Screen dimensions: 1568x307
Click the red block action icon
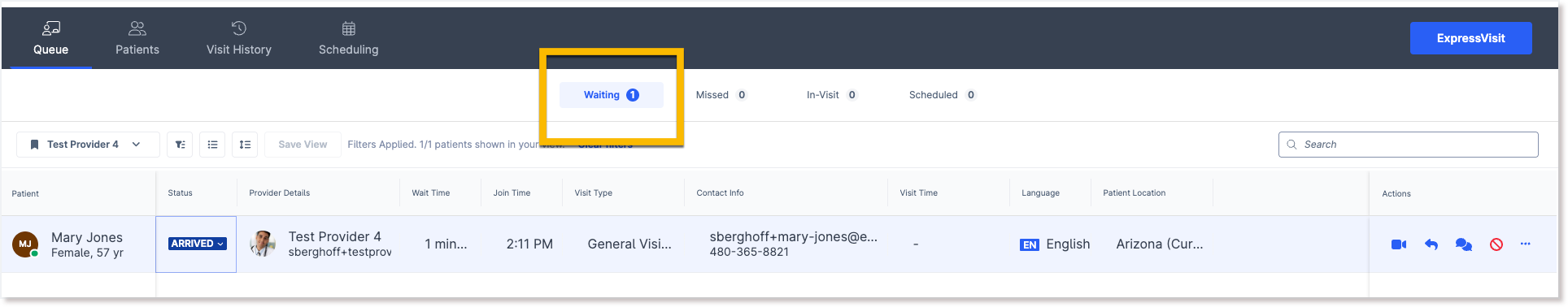tap(1496, 244)
